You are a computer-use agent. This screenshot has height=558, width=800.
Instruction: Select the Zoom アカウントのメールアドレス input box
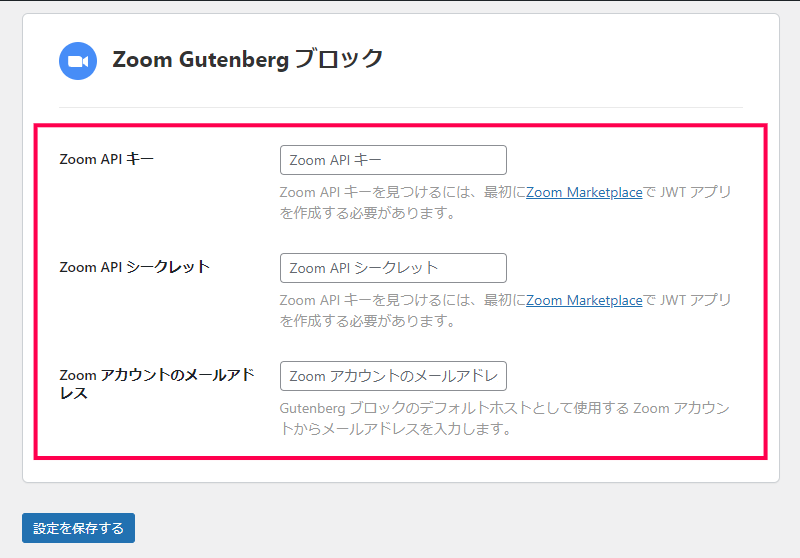393,376
